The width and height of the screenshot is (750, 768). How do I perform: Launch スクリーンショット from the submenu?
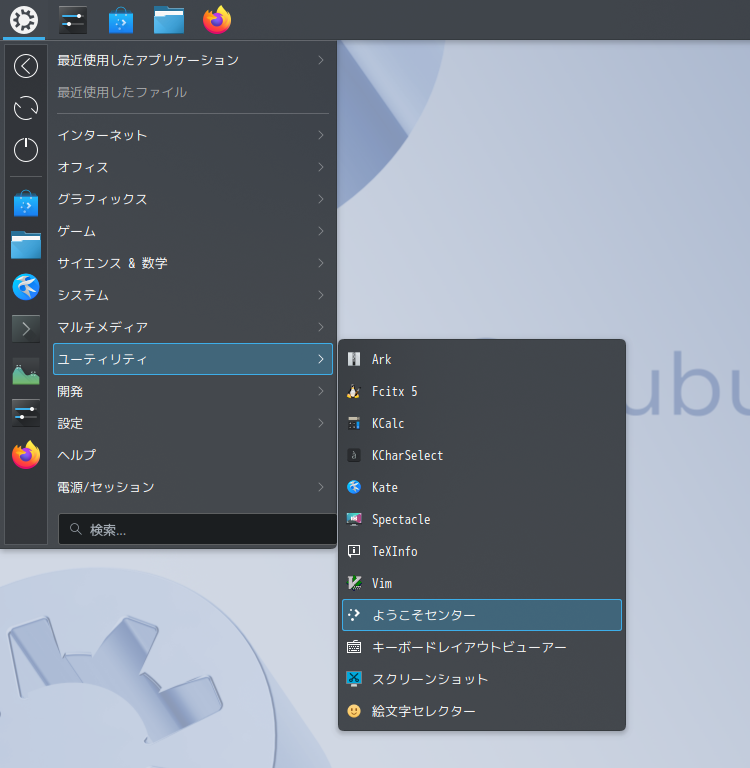(482, 679)
